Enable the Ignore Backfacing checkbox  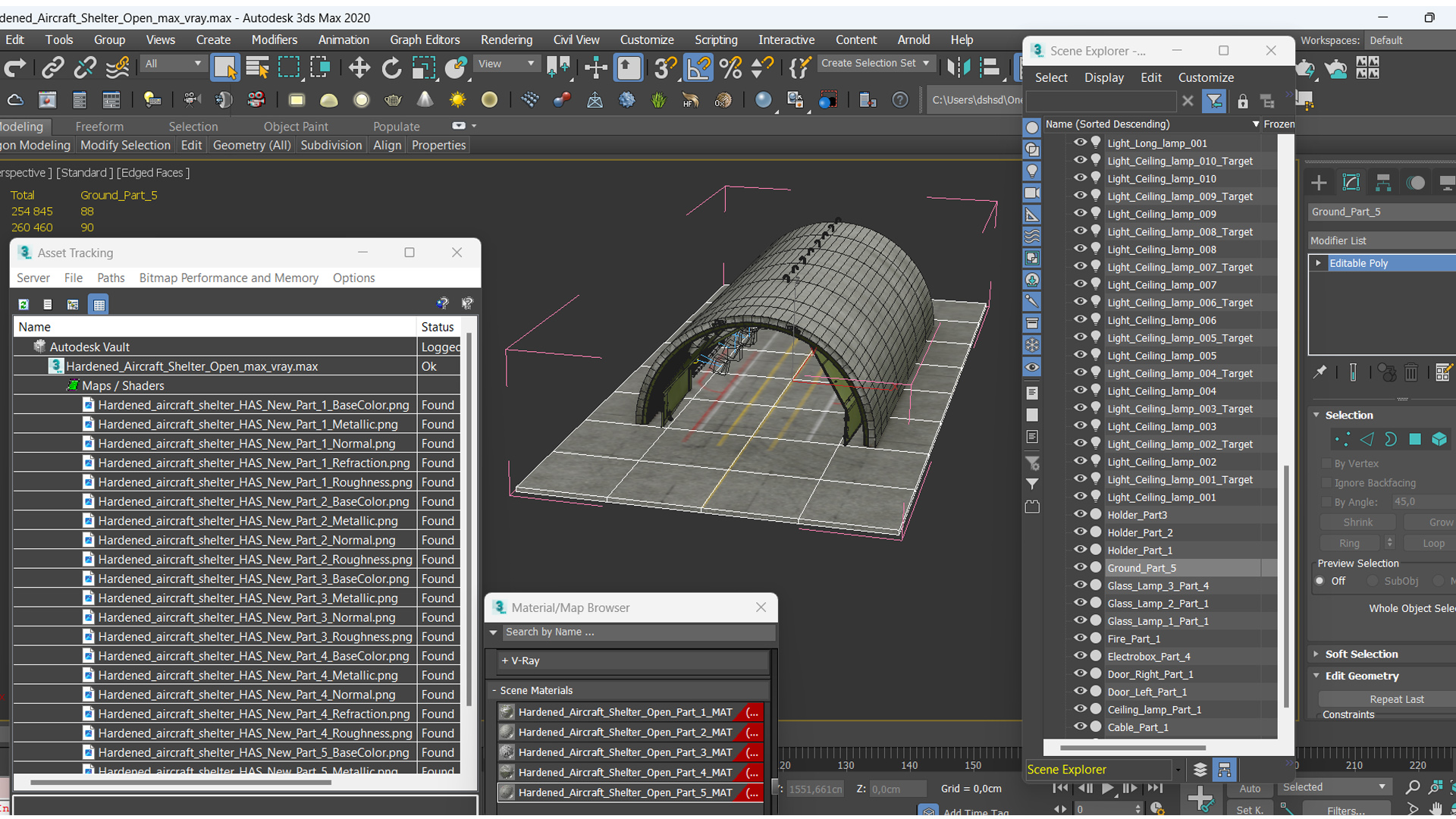point(1326,483)
